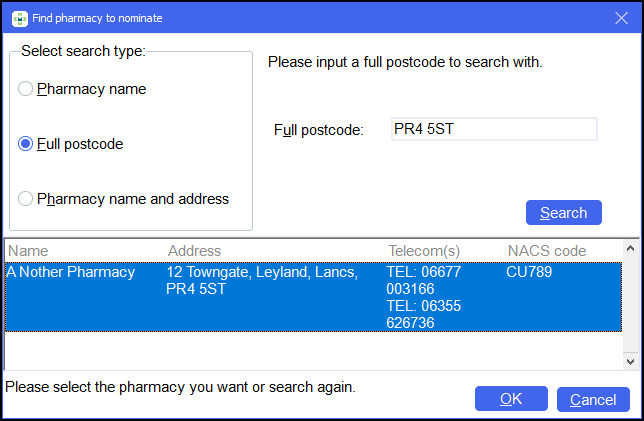Click into the Full postcode text field
This screenshot has width=644, height=421.
tap(494, 129)
